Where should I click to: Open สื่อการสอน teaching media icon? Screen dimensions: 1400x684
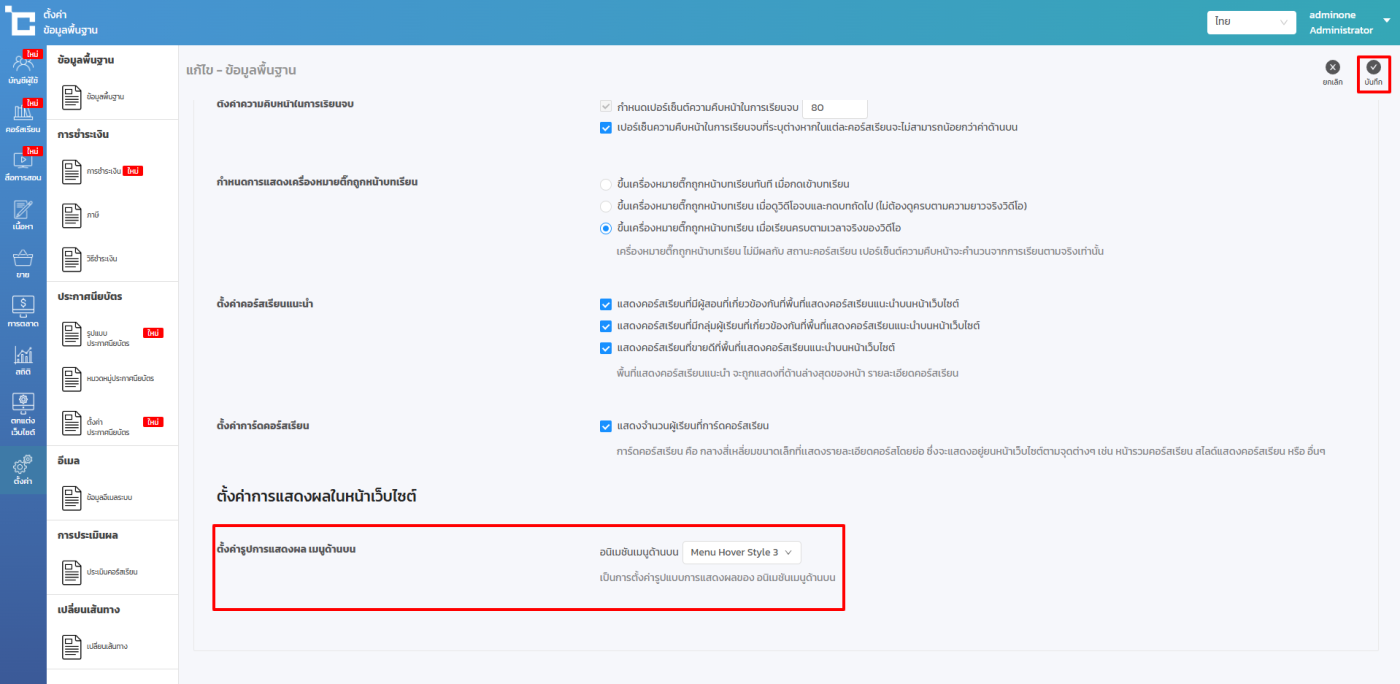click(22, 164)
